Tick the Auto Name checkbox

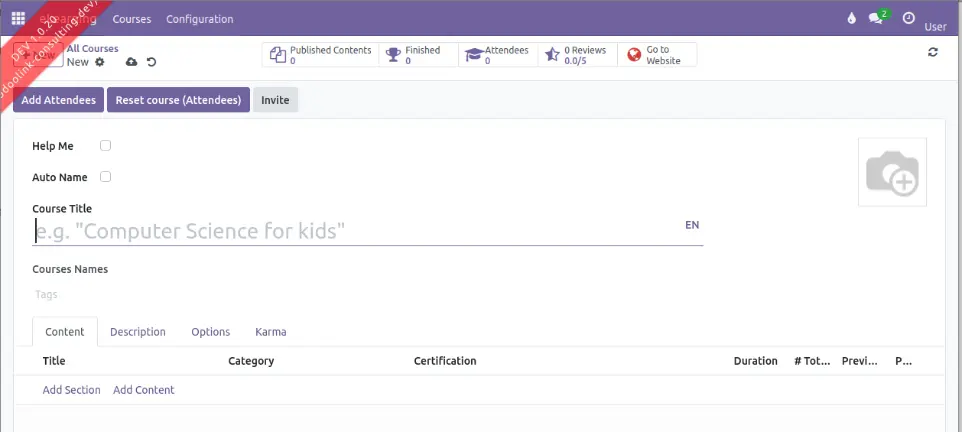coord(105,177)
